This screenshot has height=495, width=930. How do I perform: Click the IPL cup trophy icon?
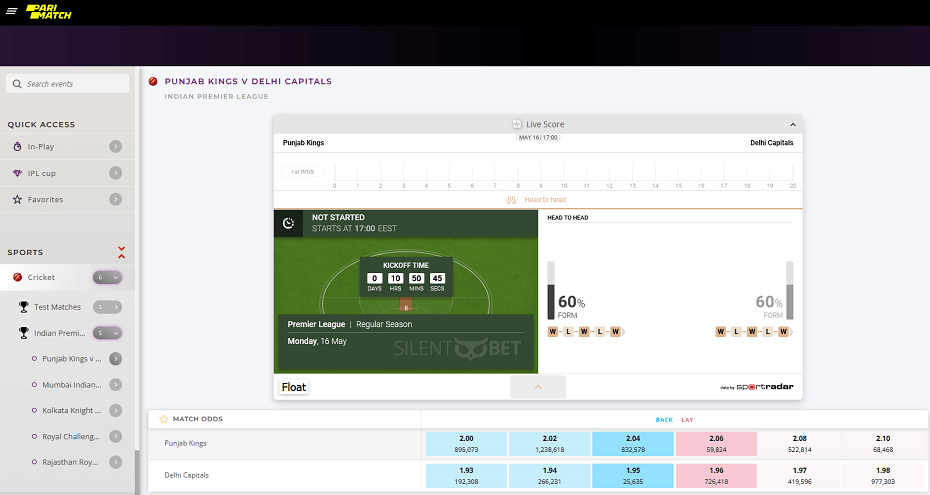coord(17,173)
